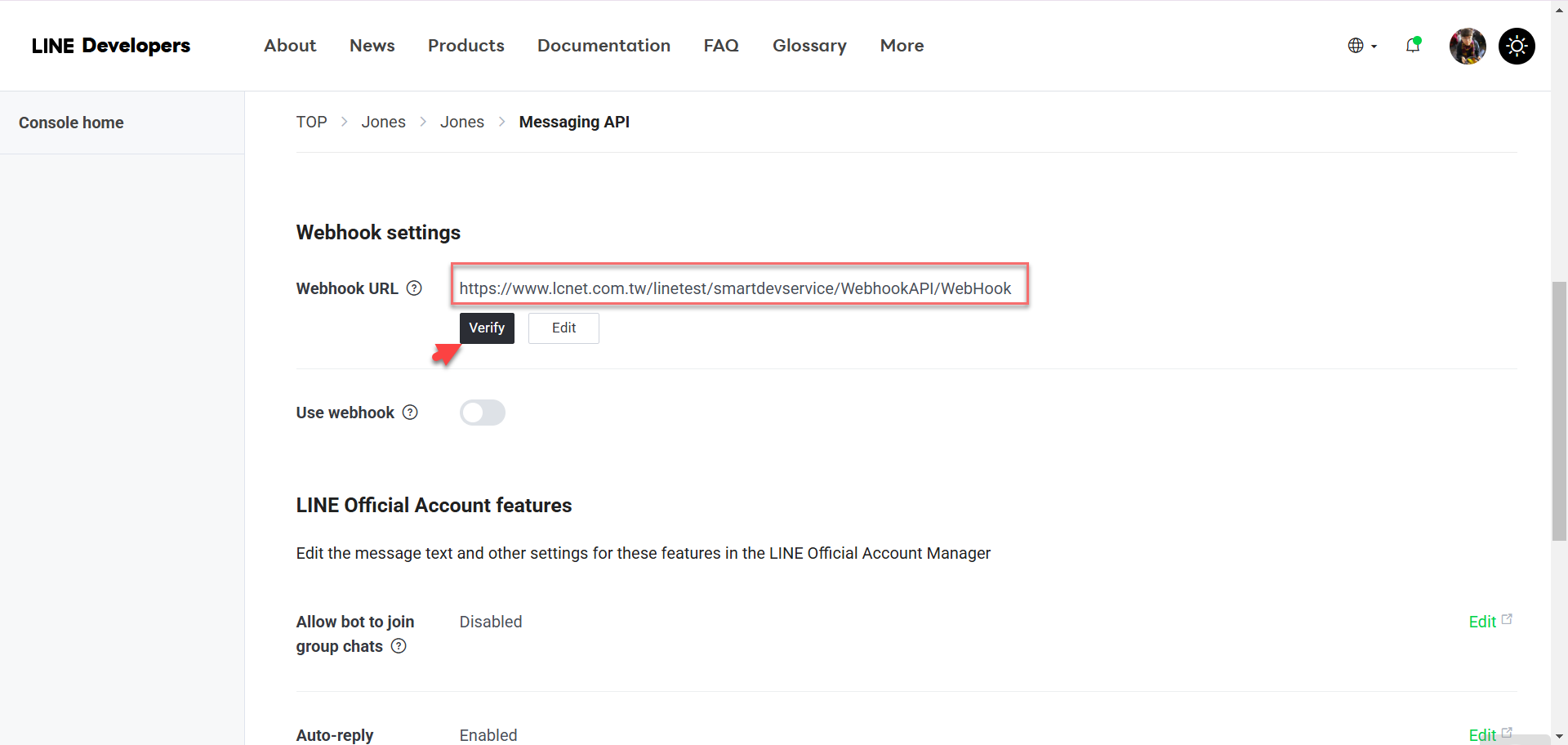
Task: Select Glossary in the top navigation
Action: tap(809, 46)
